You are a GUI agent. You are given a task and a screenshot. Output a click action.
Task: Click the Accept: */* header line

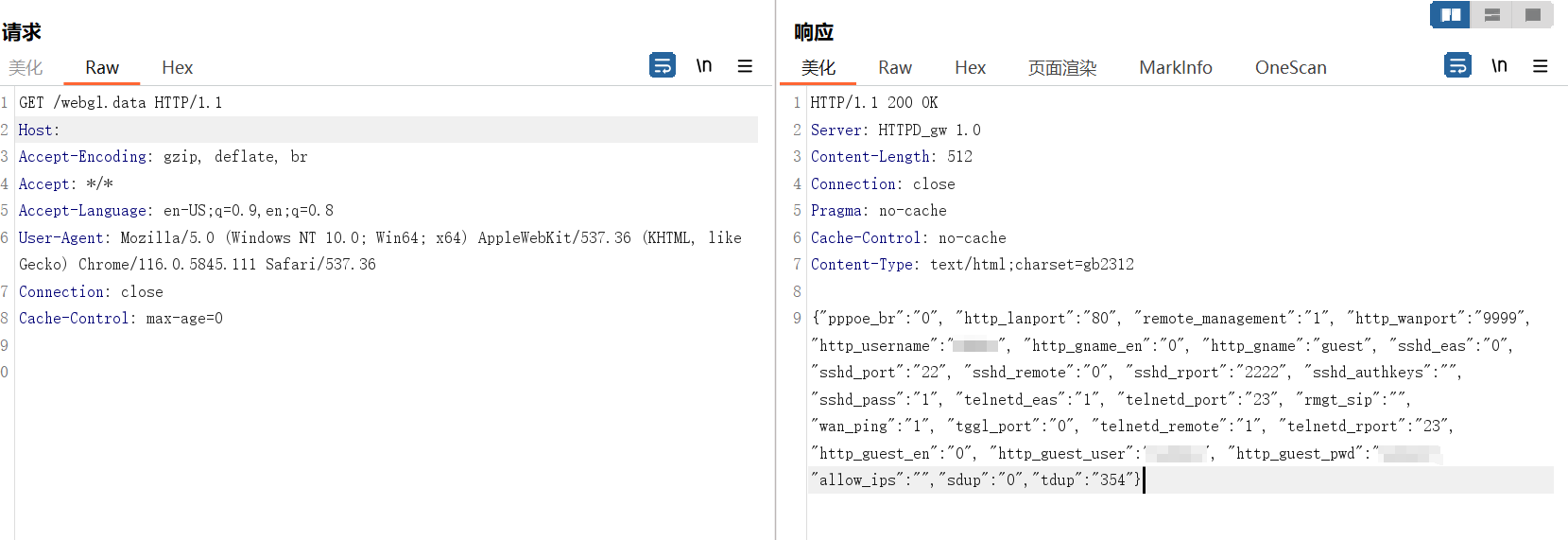(x=66, y=183)
